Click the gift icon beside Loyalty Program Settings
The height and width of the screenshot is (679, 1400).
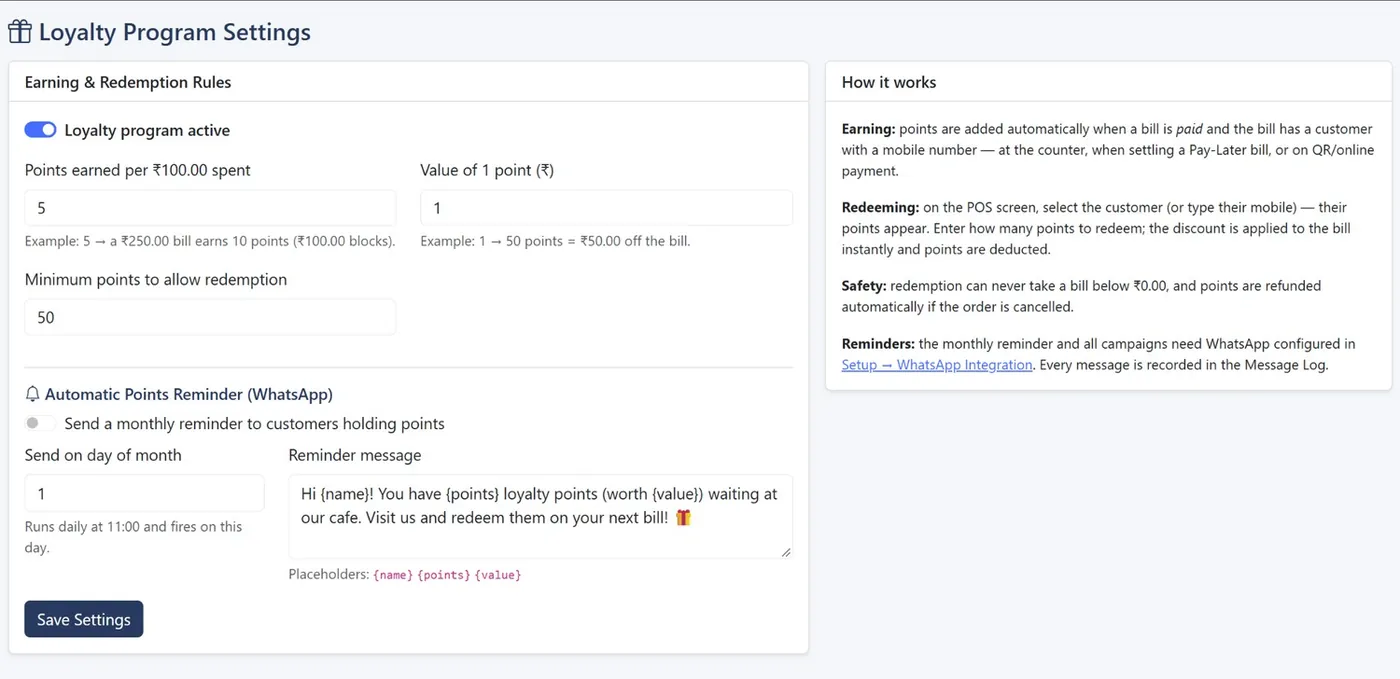point(20,32)
